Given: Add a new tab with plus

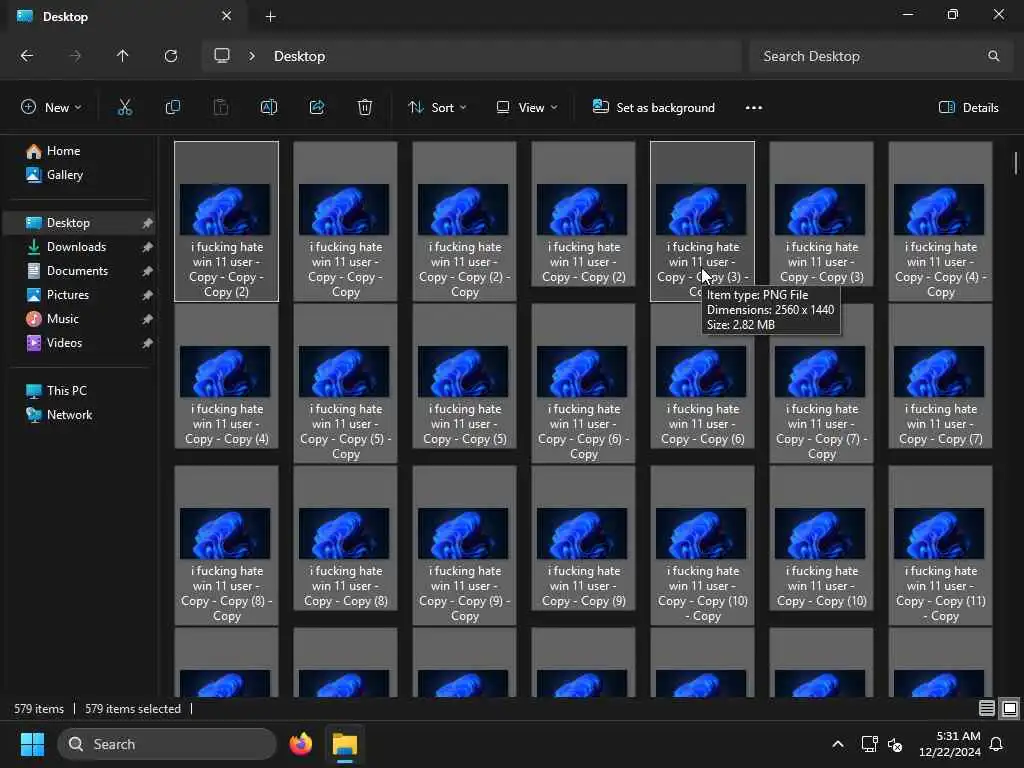Looking at the screenshot, I should point(270,16).
